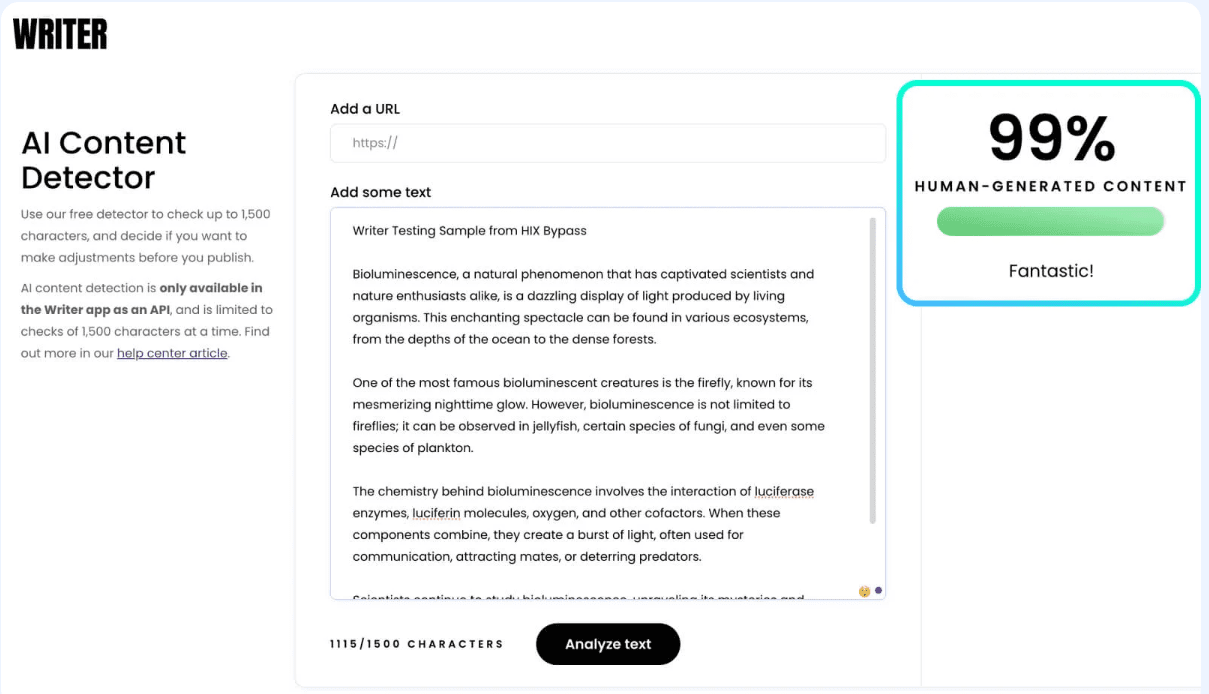
Task: Click the green score progress bar
Action: pyautogui.click(x=1050, y=222)
